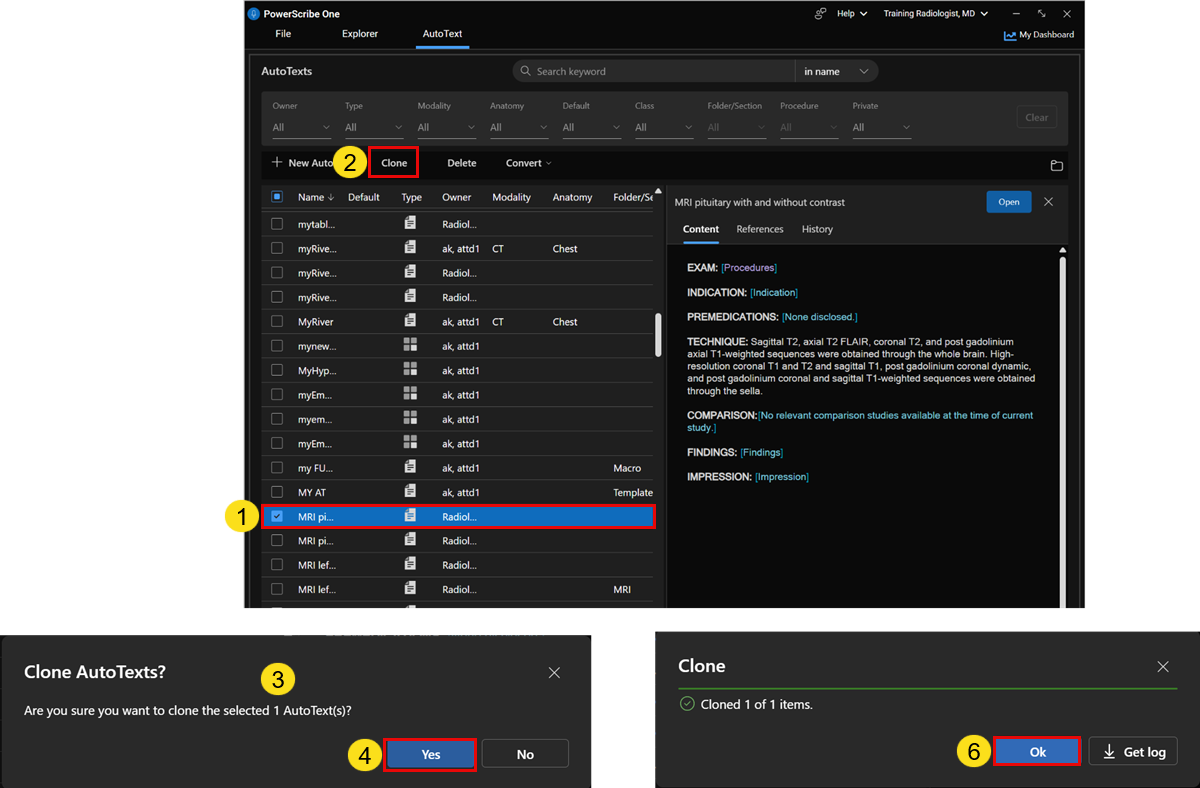1200x788 pixels.
Task: Open the Modality filter dropdown
Action: pos(446,127)
